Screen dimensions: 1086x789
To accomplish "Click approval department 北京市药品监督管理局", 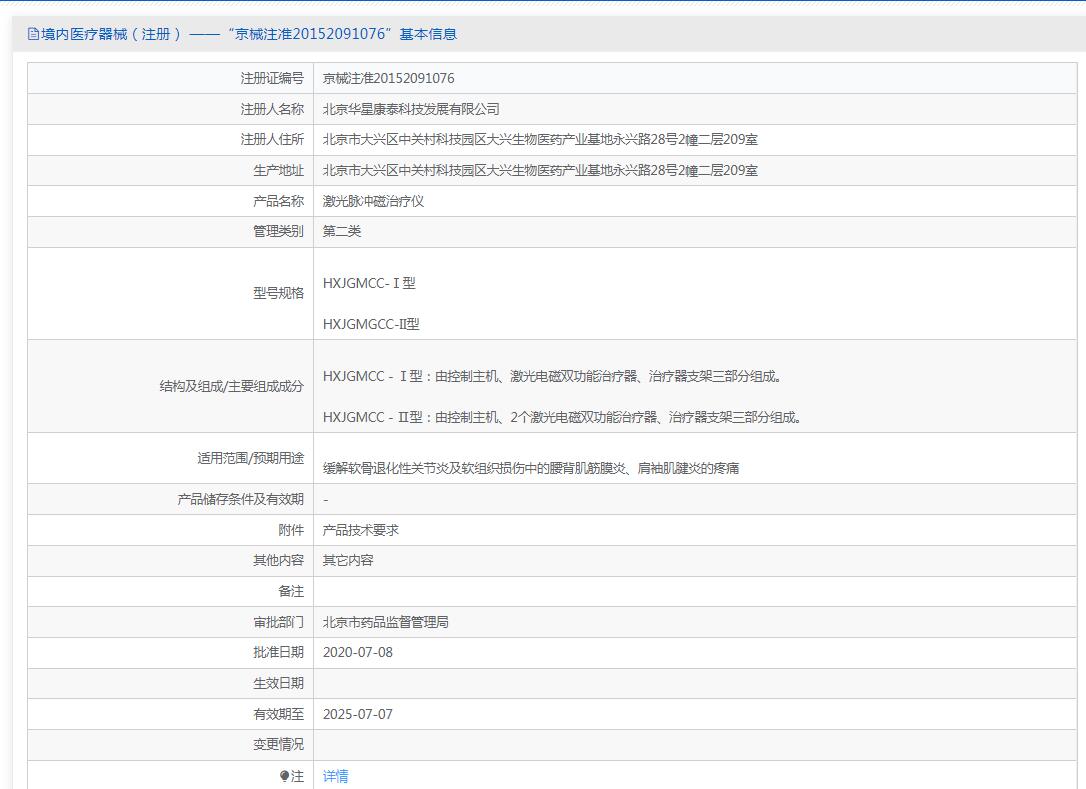I will coord(386,622).
